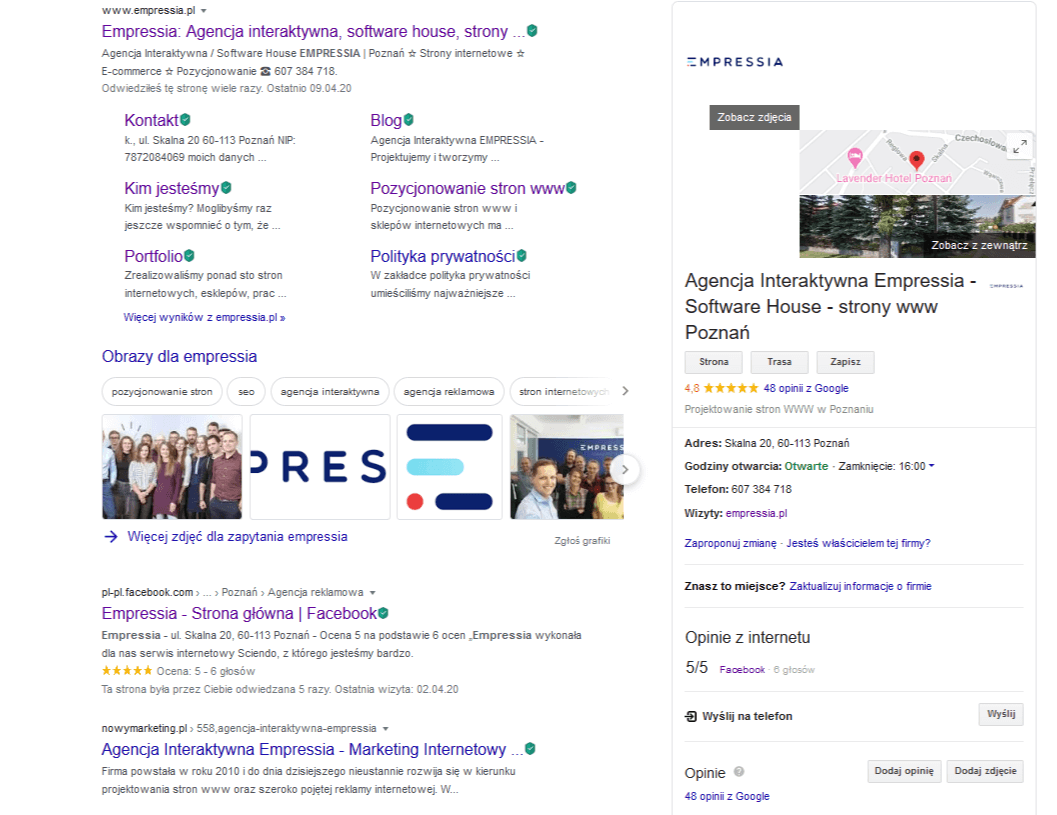
Task: Click the pink Lavender Hotel marker on map
Action: click(x=855, y=158)
